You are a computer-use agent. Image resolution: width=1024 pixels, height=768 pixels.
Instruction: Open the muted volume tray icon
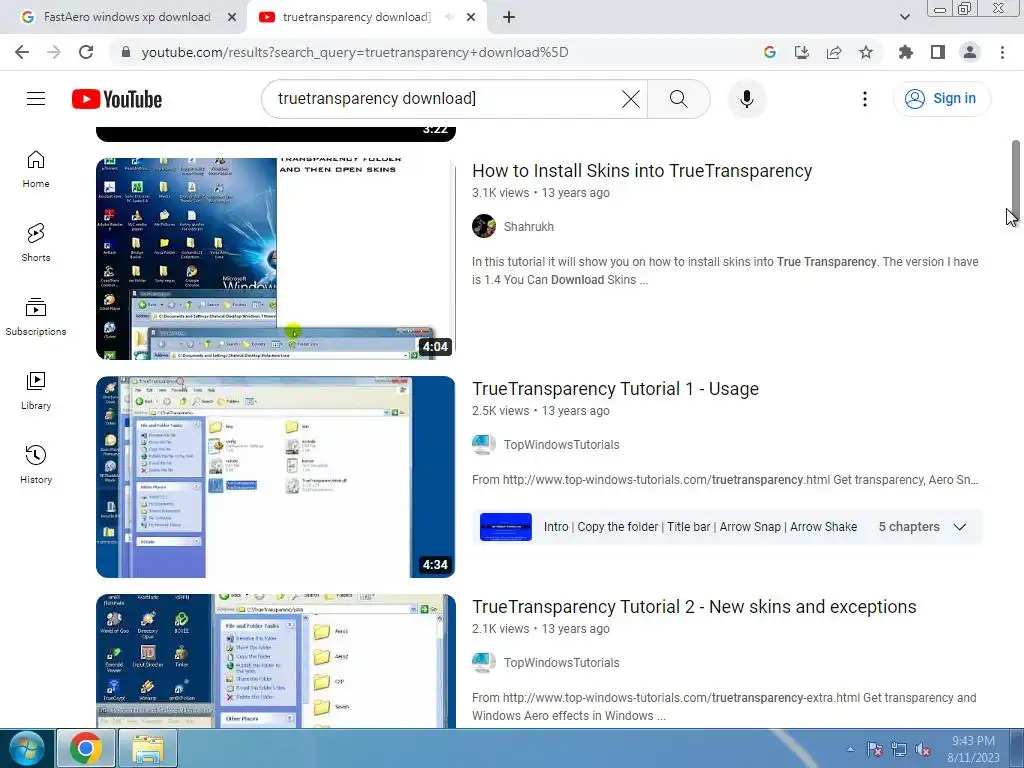(x=923, y=749)
